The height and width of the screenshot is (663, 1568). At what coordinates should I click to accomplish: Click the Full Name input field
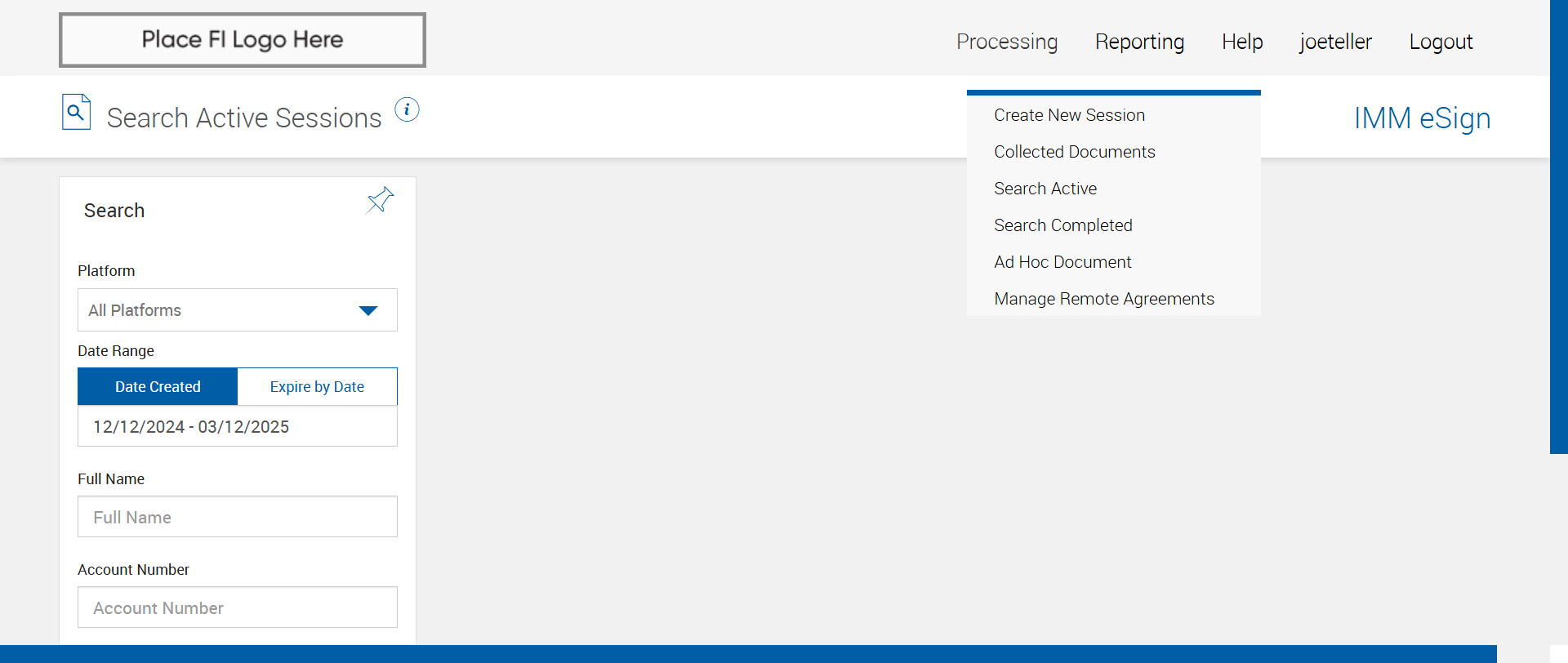237,517
